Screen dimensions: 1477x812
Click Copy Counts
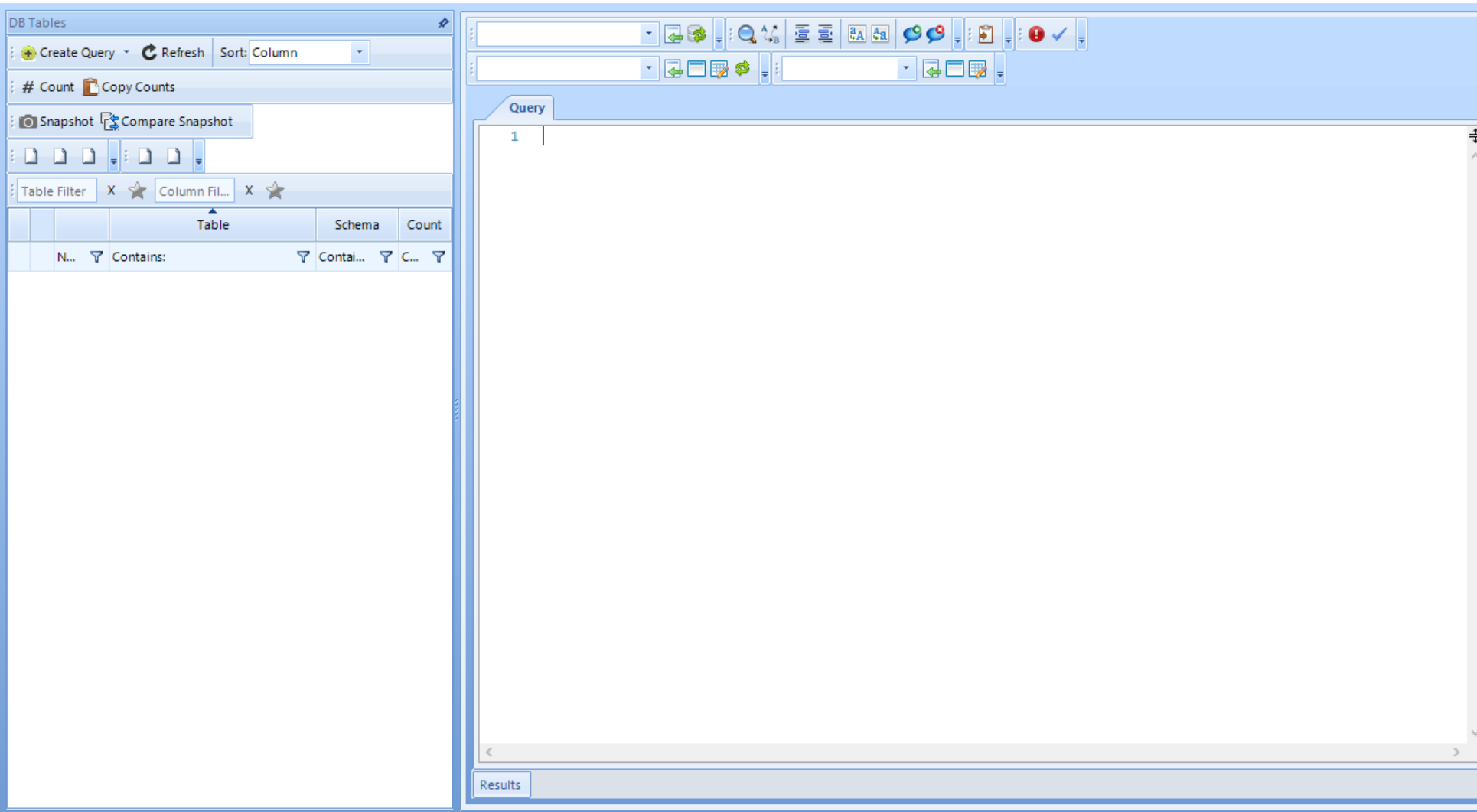click(x=129, y=86)
